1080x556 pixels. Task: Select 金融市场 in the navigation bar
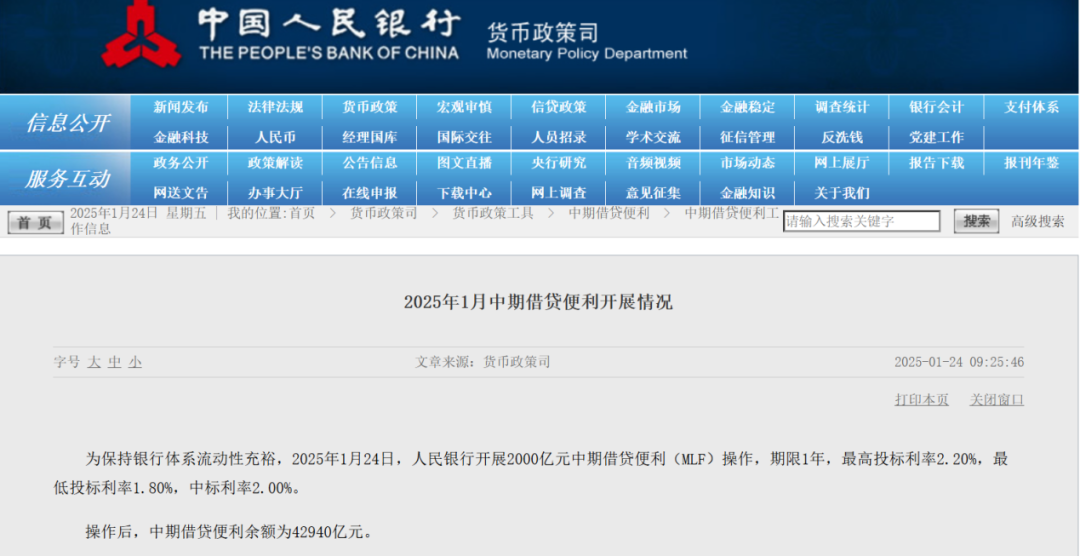coord(653,107)
